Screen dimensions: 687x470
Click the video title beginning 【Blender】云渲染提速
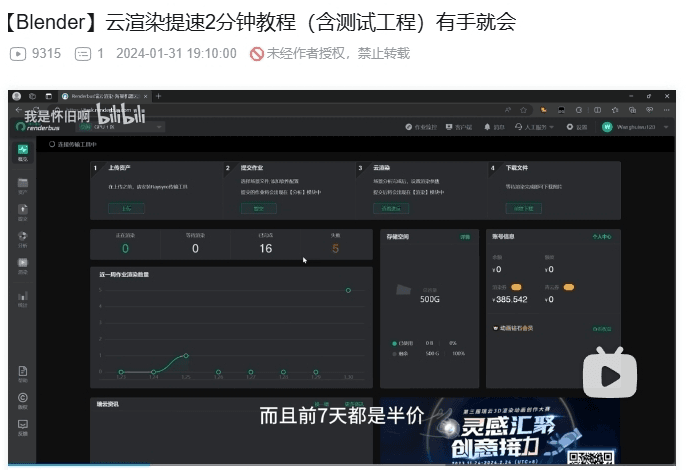pos(260,22)
